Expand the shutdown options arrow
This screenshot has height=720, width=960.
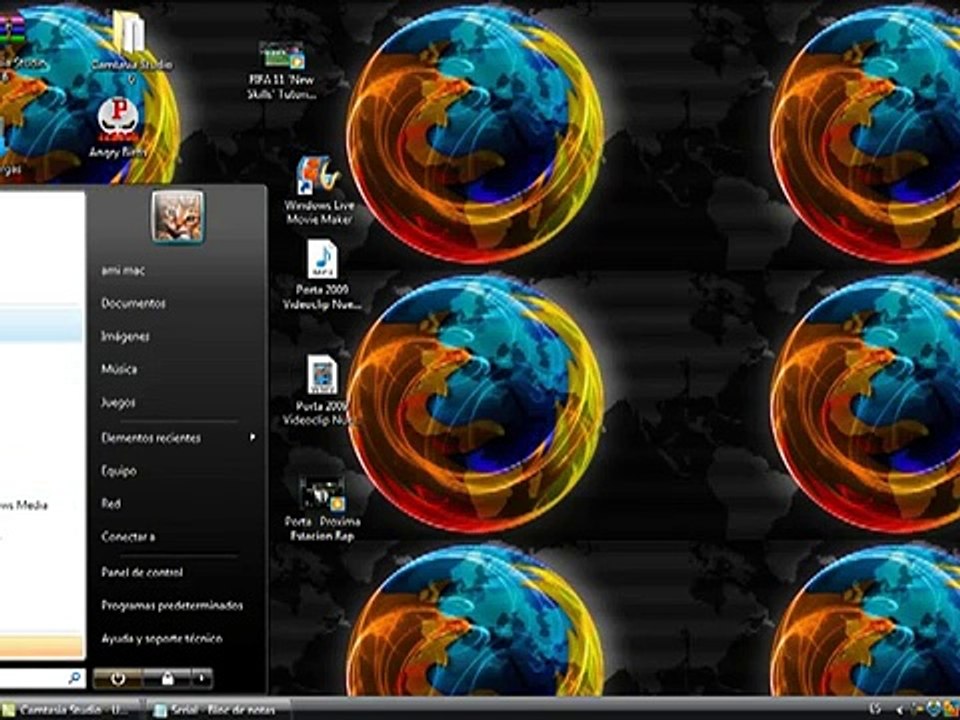(x=202, y=678)
